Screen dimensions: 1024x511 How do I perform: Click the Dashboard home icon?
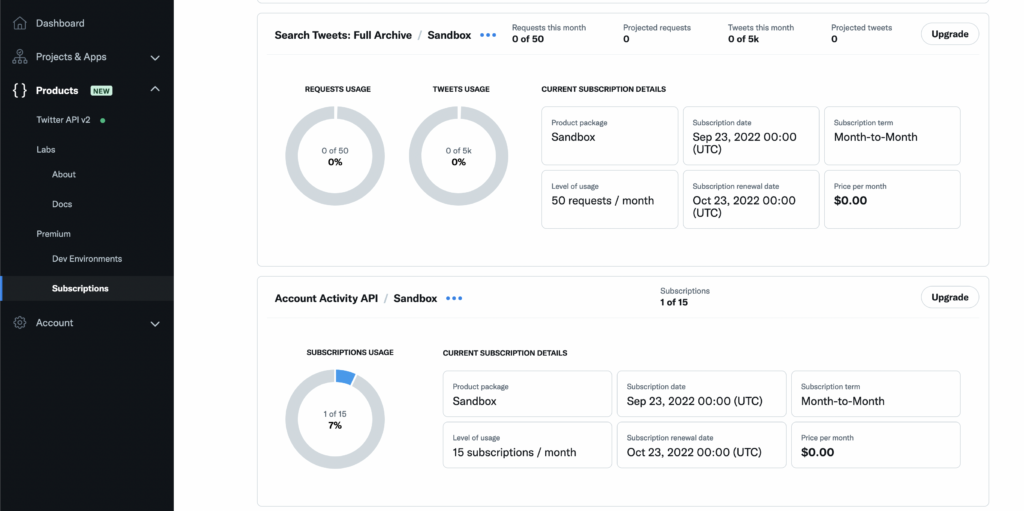tap(20, 23)
